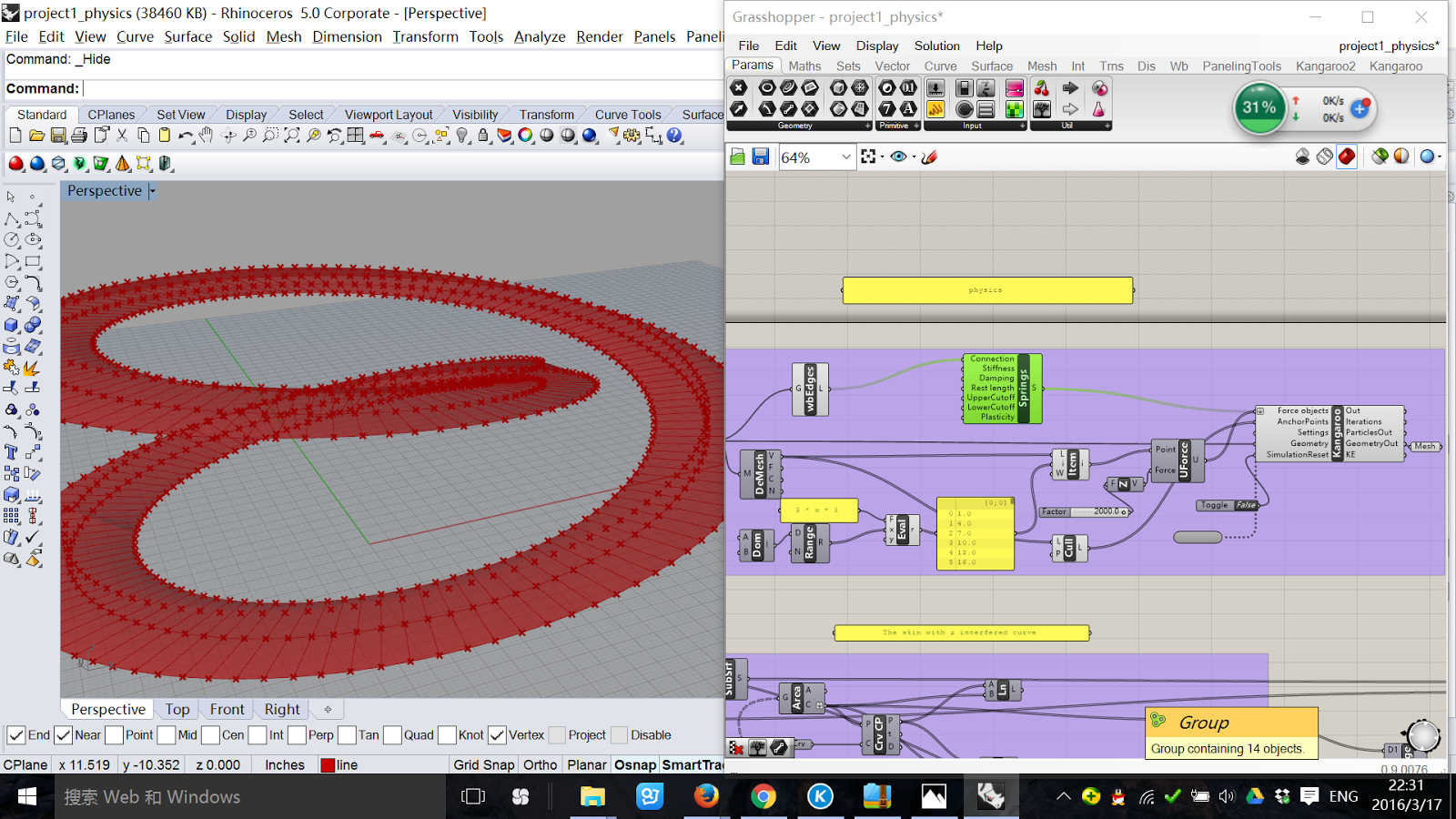Click the Ortho button in Rhino status bar
The height and width of the screenshot is (819, 1456).
[x=540, y=764]
